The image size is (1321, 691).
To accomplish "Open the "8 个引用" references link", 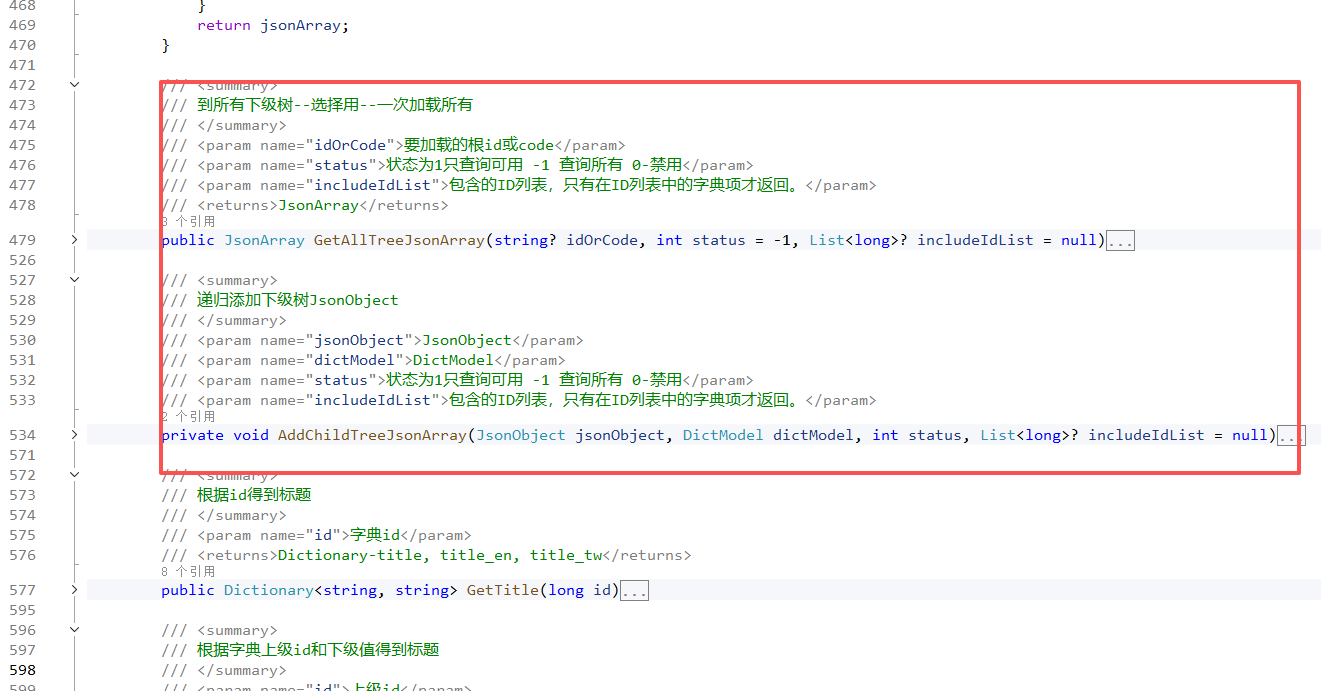I will coord(188,572).
